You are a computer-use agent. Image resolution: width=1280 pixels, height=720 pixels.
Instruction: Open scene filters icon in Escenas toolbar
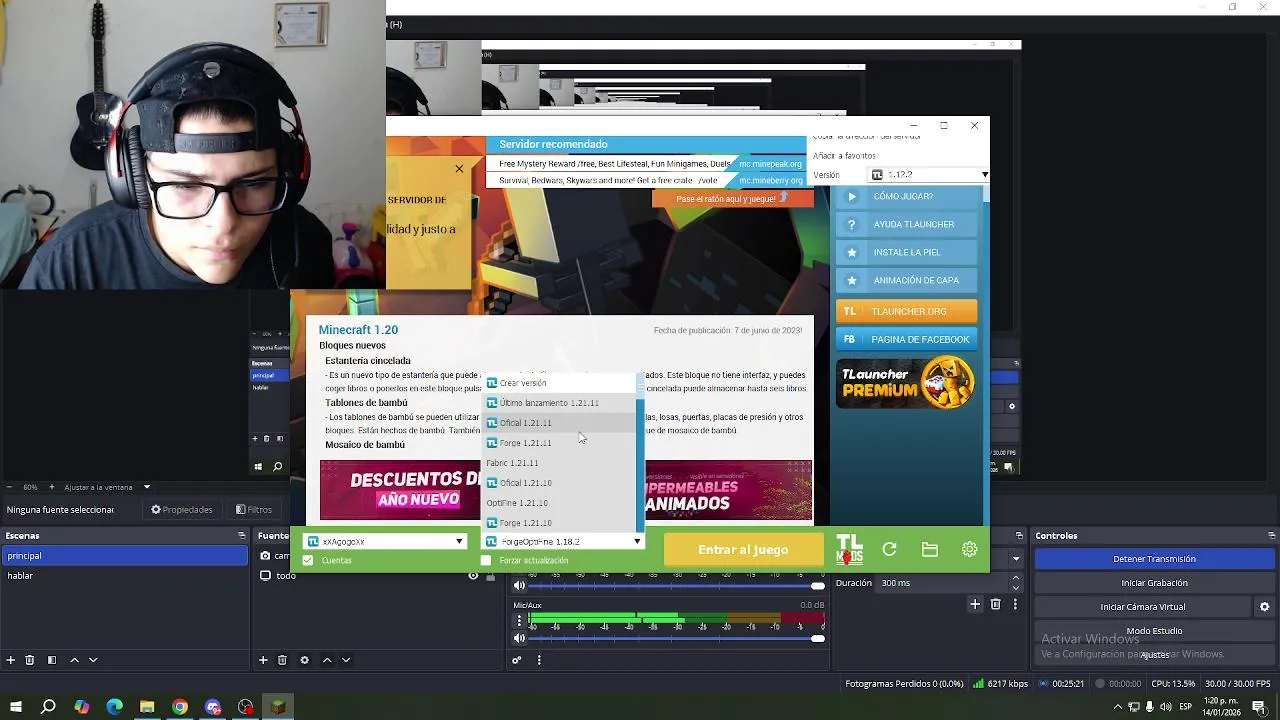click(51, 660)
